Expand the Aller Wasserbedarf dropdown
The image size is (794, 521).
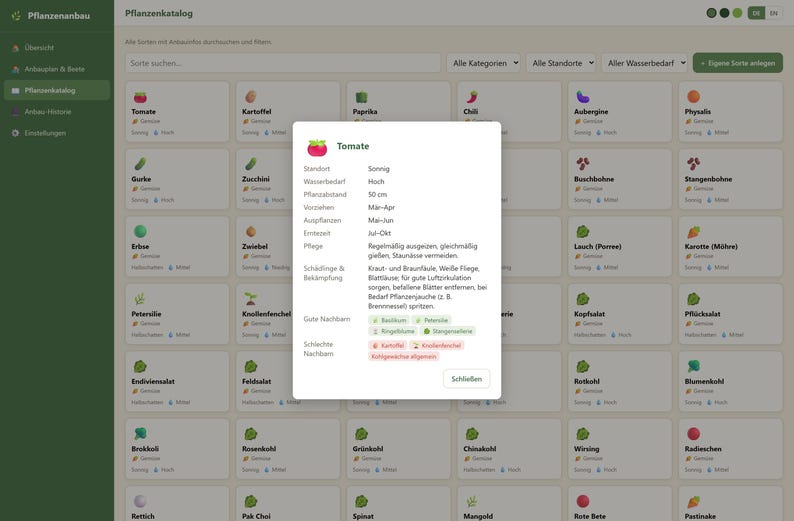[645, 63]
